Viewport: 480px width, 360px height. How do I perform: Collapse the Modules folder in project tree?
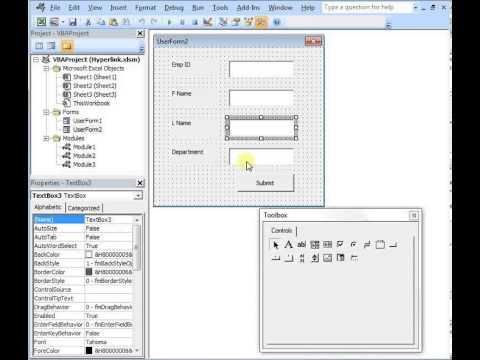coord(46,138)
